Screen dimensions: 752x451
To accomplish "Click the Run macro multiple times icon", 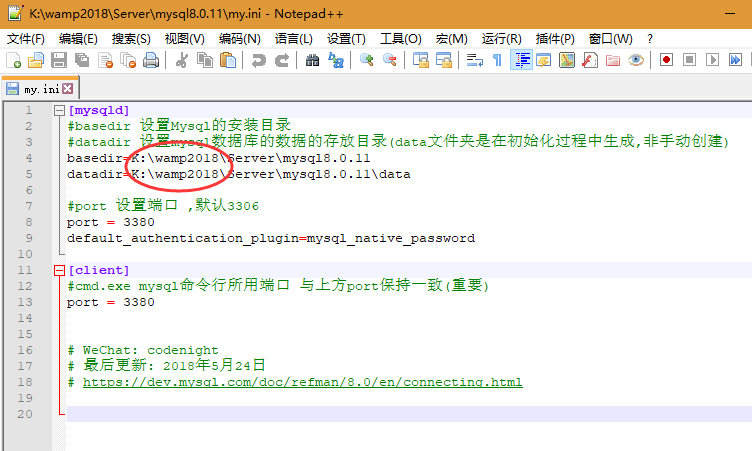I will (x=735, y=60).
